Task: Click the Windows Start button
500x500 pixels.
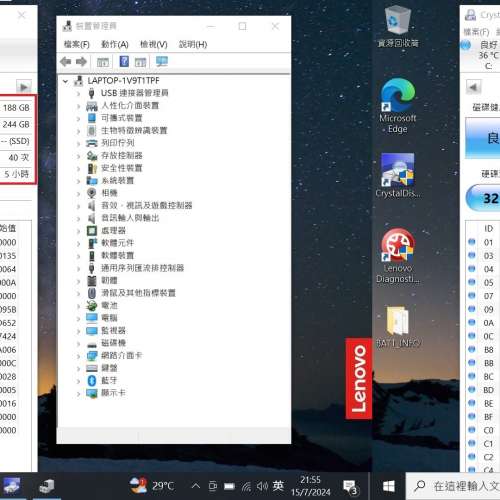Action: (389, 486)
